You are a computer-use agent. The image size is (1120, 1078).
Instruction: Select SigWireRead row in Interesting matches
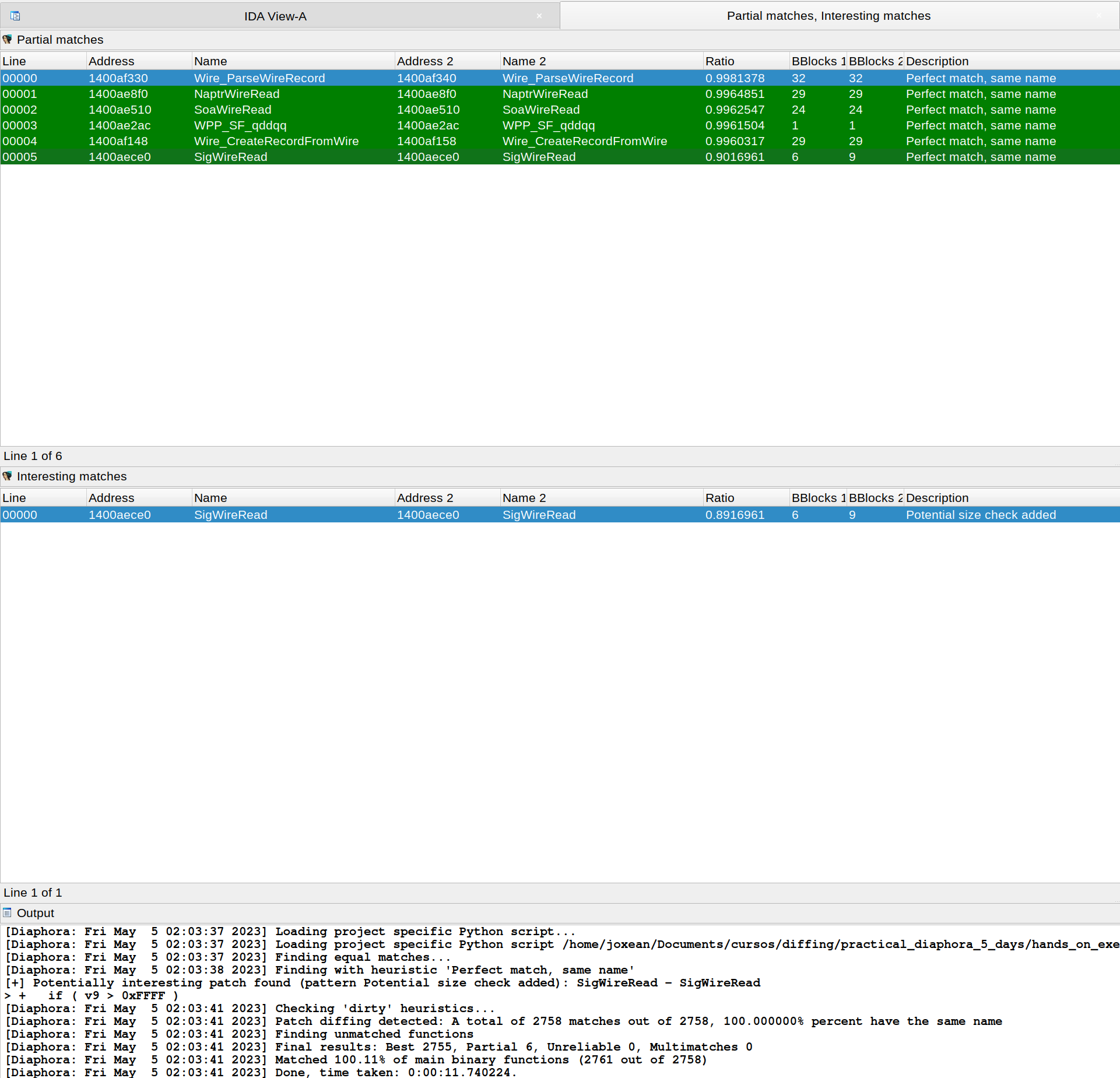[230, 515]
